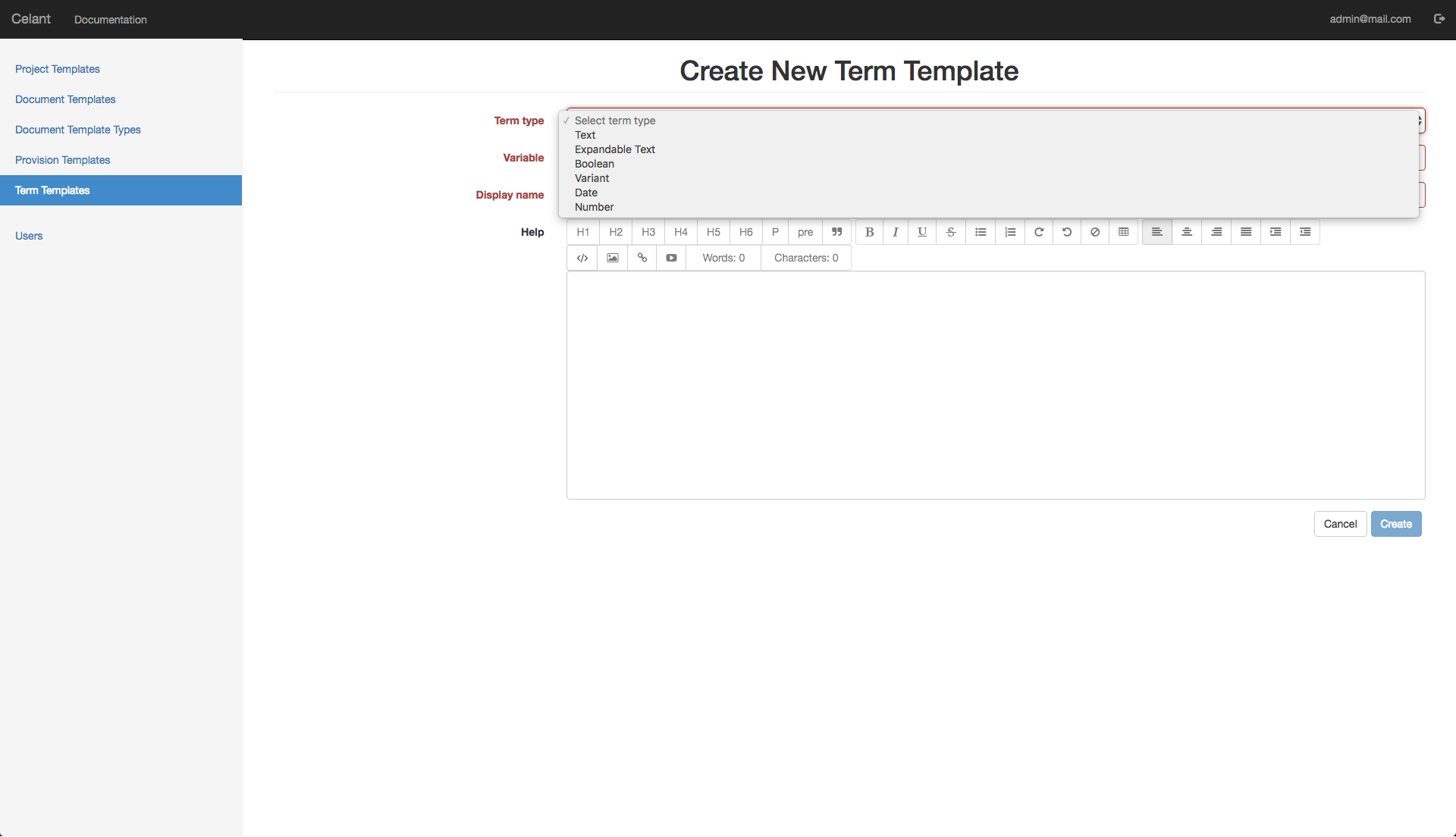Apply an unordered bullet list
Viewport: 1456px width, 837px height.
click(x=980, y=232)
